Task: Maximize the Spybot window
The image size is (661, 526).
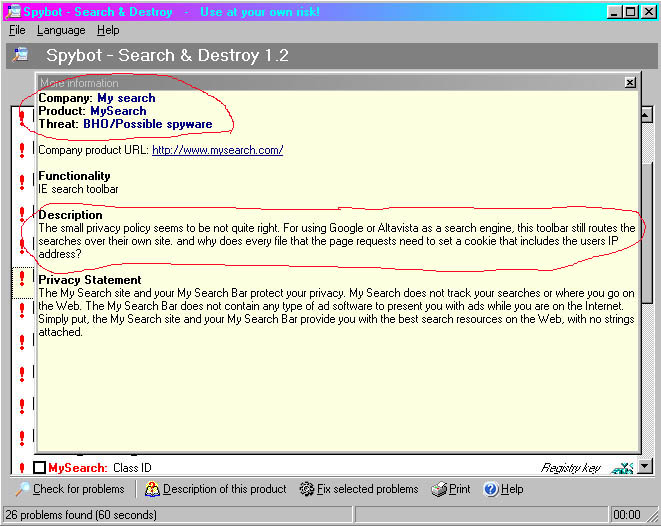Action: [630, 12]
